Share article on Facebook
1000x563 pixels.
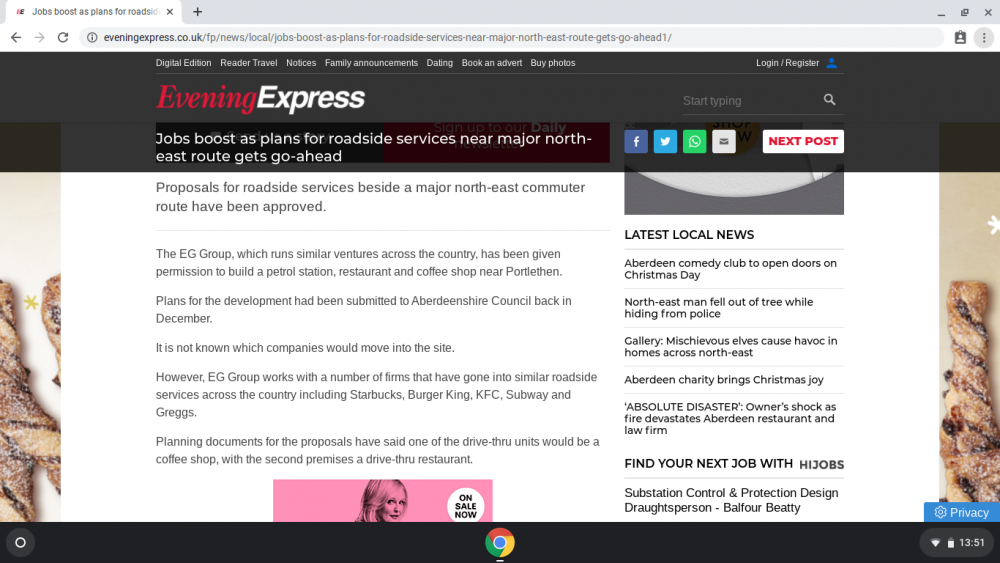[636, 142]
